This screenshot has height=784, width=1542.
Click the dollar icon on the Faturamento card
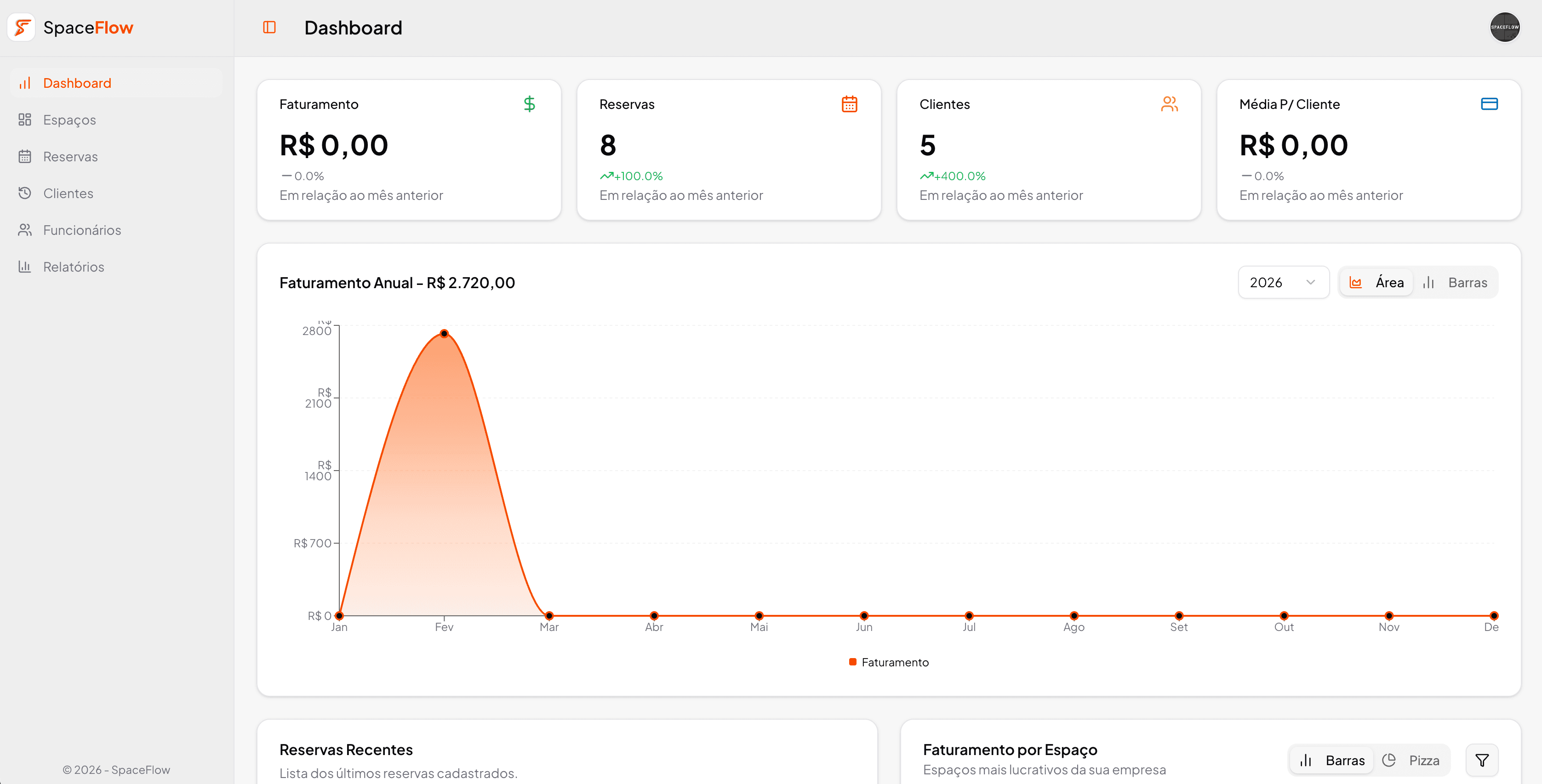tap(530, 103)
